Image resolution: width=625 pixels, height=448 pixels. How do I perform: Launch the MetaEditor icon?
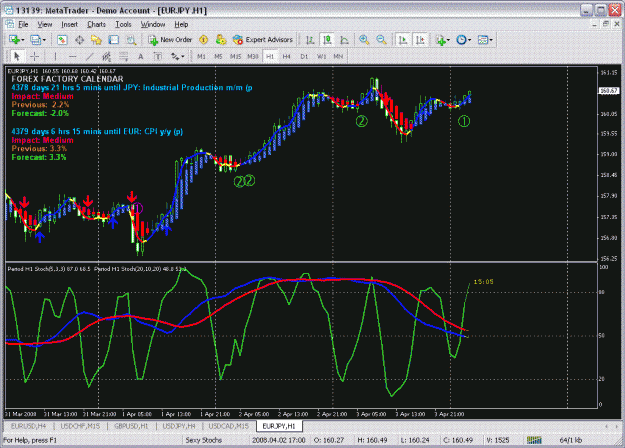(204, 39)
